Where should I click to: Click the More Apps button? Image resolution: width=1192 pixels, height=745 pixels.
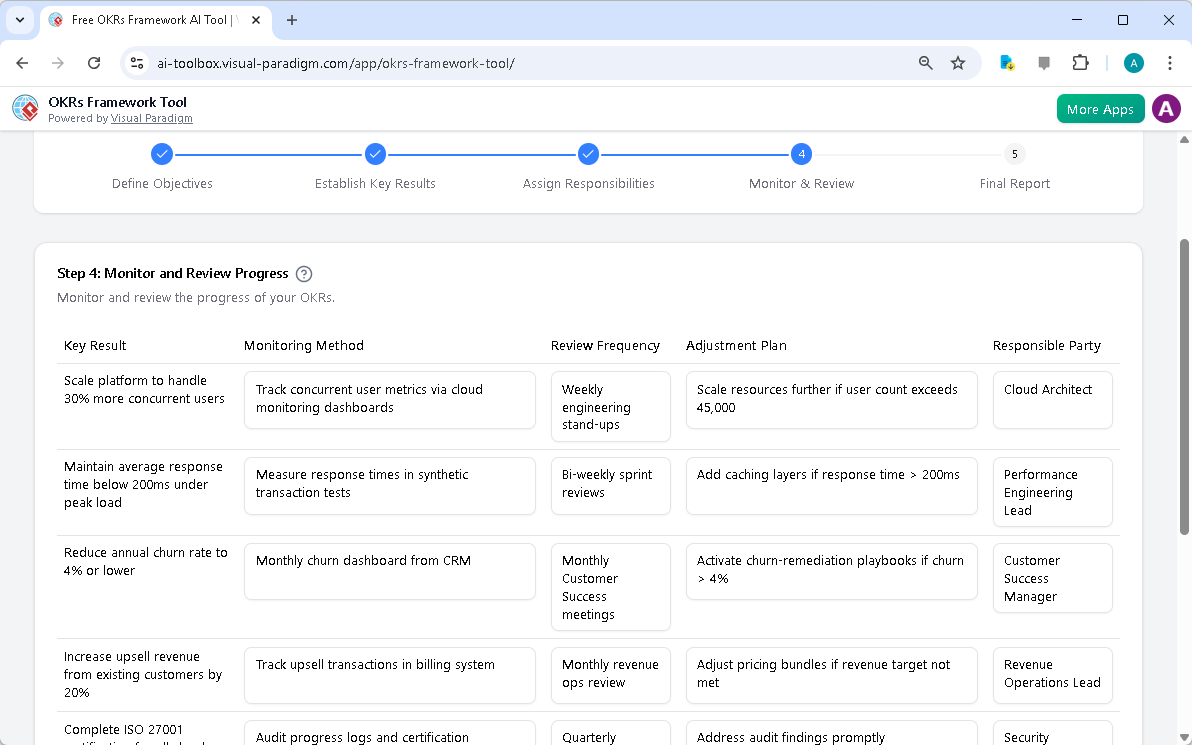1100,108
